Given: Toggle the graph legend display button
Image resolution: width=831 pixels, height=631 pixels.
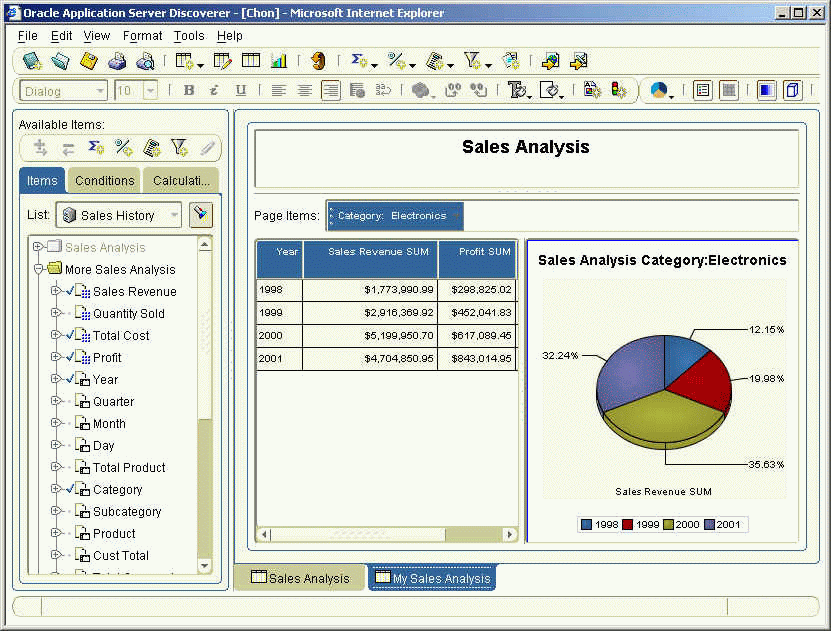Looking at the screenshot, I should [x=702, y=91].
